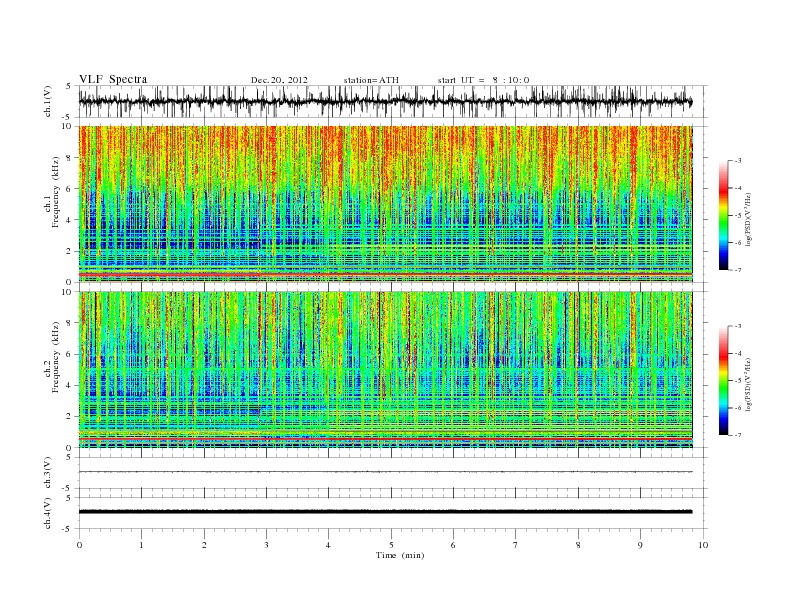Click the '5' tick on time axis
Image resolution: width=792 pixels, height=612 pixels.
[x=391, y=545]
